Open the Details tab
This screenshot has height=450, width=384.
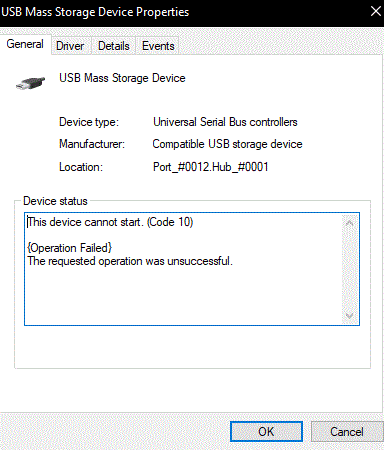114,46
